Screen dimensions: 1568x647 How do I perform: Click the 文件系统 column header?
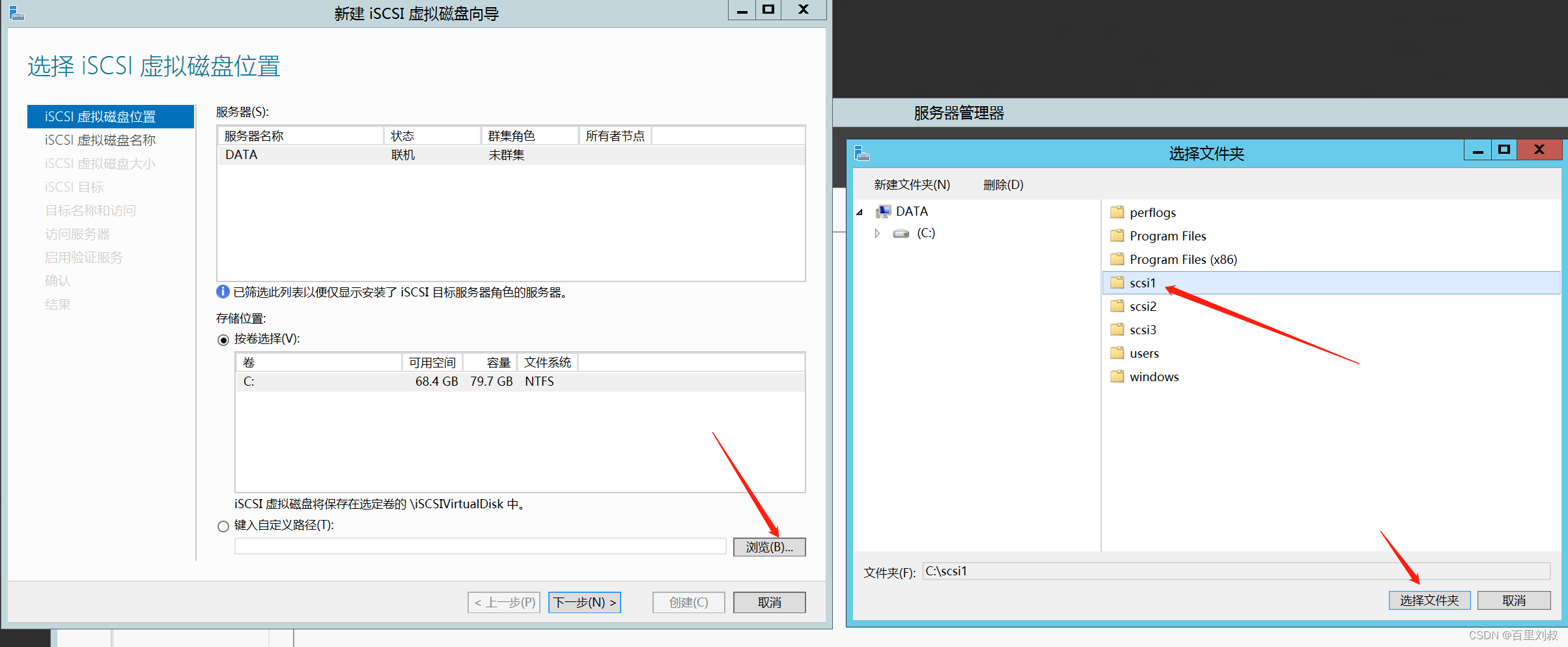pyautogui.click(x=548, y=363)
